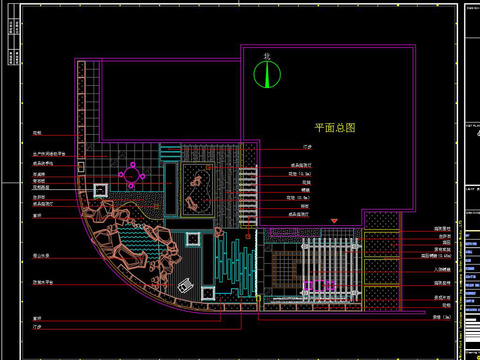The image size is (480, 360).
Task: Click the orange lamp marker beside curved yellow path
Action: click(156, 207)
